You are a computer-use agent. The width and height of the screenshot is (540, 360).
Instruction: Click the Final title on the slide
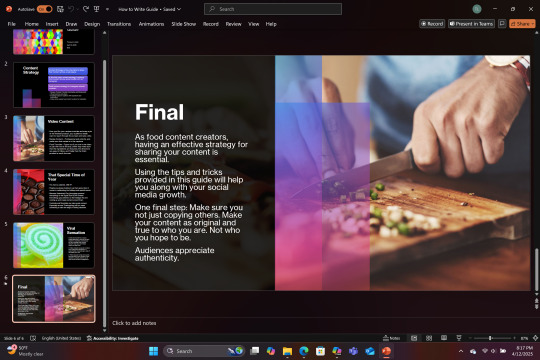click(159, 112)
